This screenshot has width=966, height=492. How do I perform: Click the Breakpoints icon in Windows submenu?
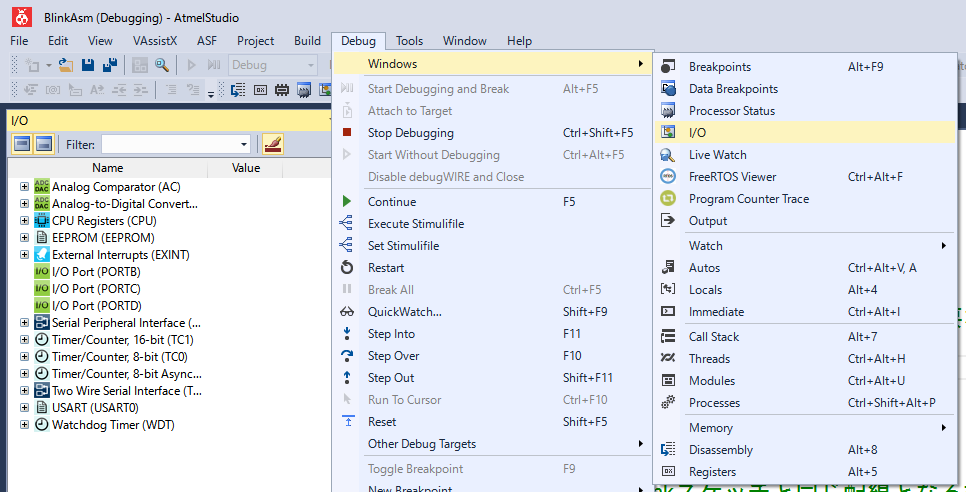[668, 67]
